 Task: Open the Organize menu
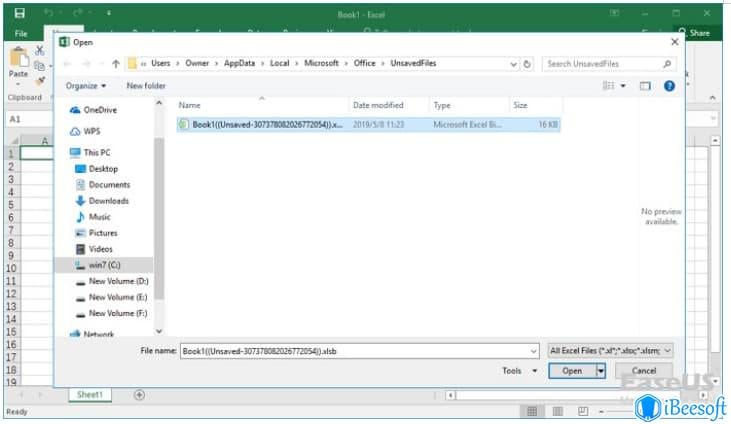coord(86,86)
